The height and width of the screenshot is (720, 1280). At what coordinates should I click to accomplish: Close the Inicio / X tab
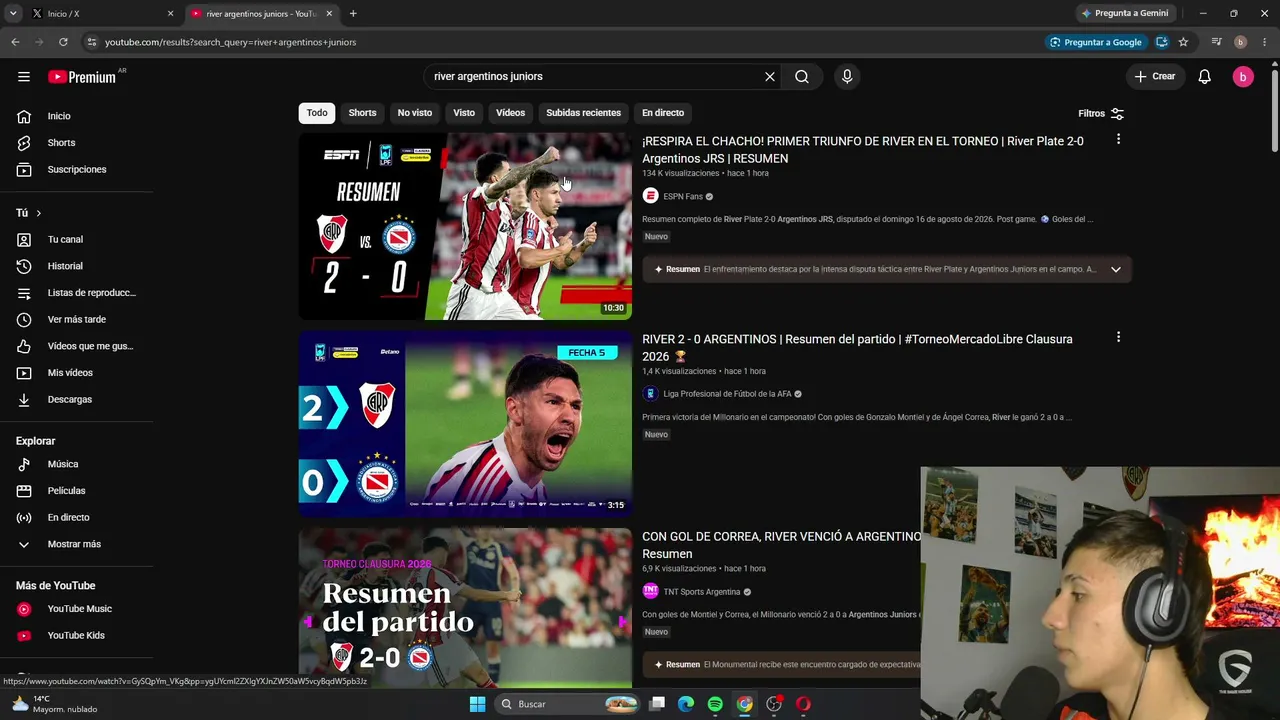pos(170,14)
